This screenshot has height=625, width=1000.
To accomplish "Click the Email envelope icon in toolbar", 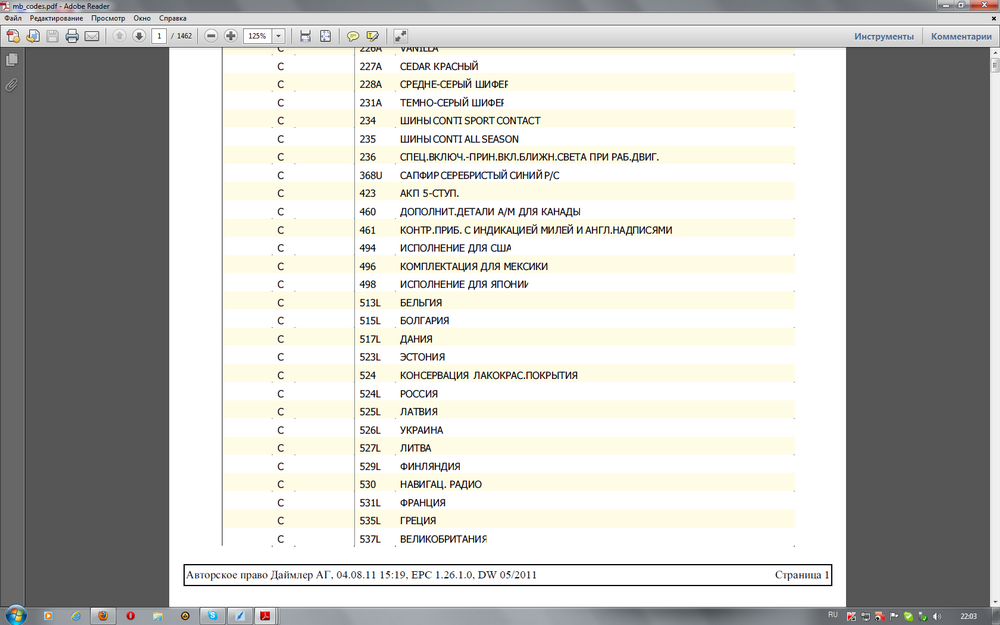I will coord(92,36).
